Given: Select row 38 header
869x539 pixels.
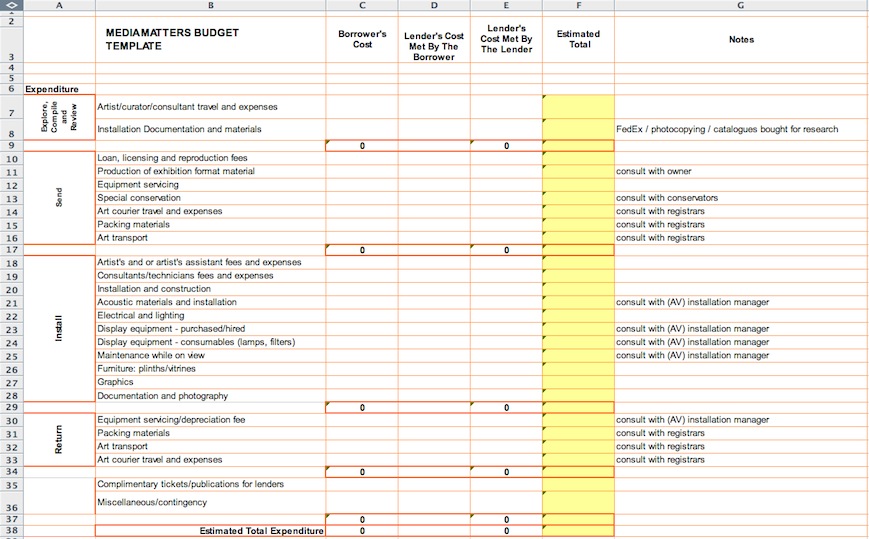Looking at the screenshot, I should point(12,531).
